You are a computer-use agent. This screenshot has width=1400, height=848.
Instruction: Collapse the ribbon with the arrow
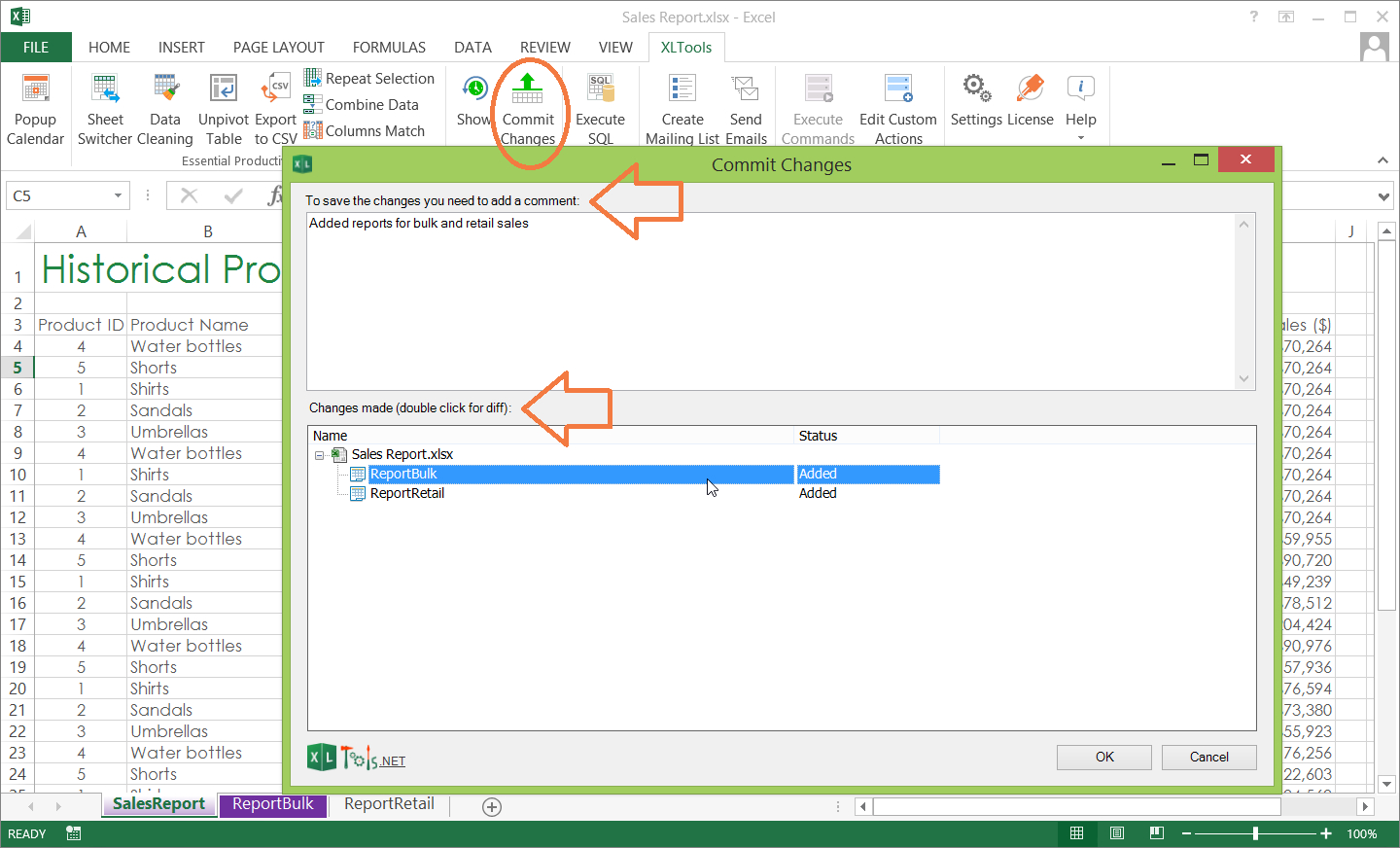pos(1382,160)
